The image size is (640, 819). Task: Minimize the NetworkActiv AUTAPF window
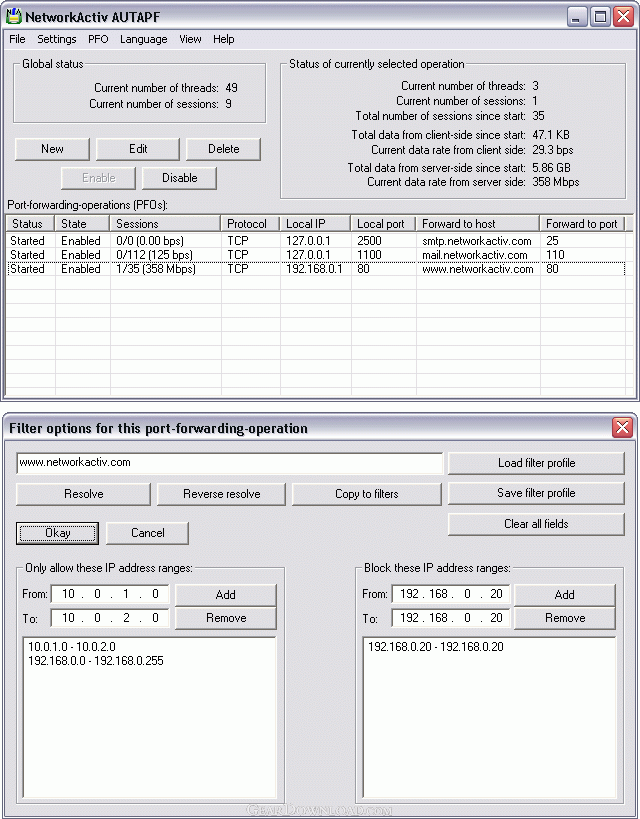pyautogui.click(x=576, y=17)
